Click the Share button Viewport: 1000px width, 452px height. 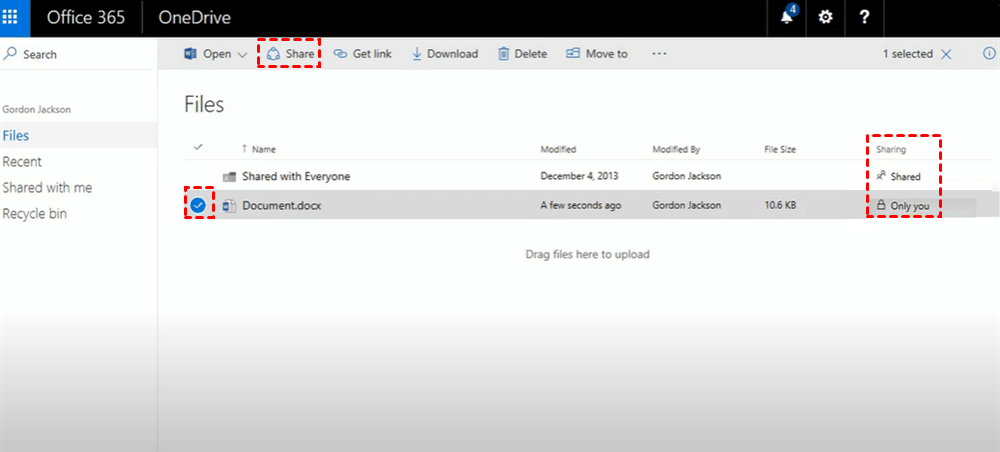click(x=290, y=54)
